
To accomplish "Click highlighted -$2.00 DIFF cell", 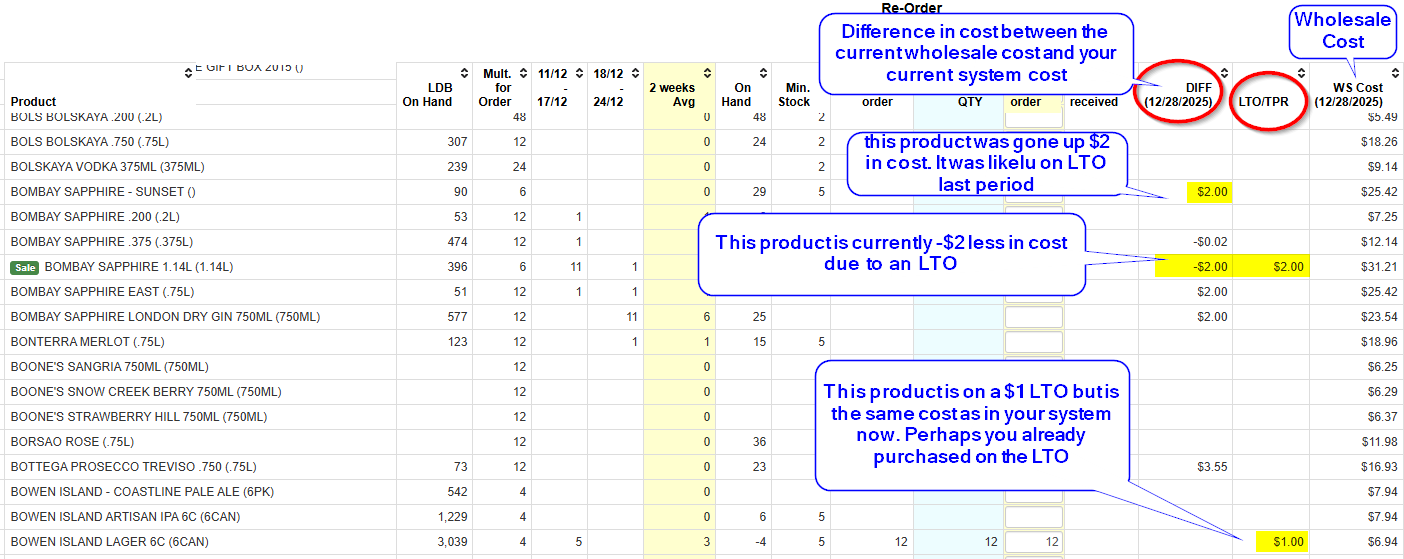I will [1193, 267].
